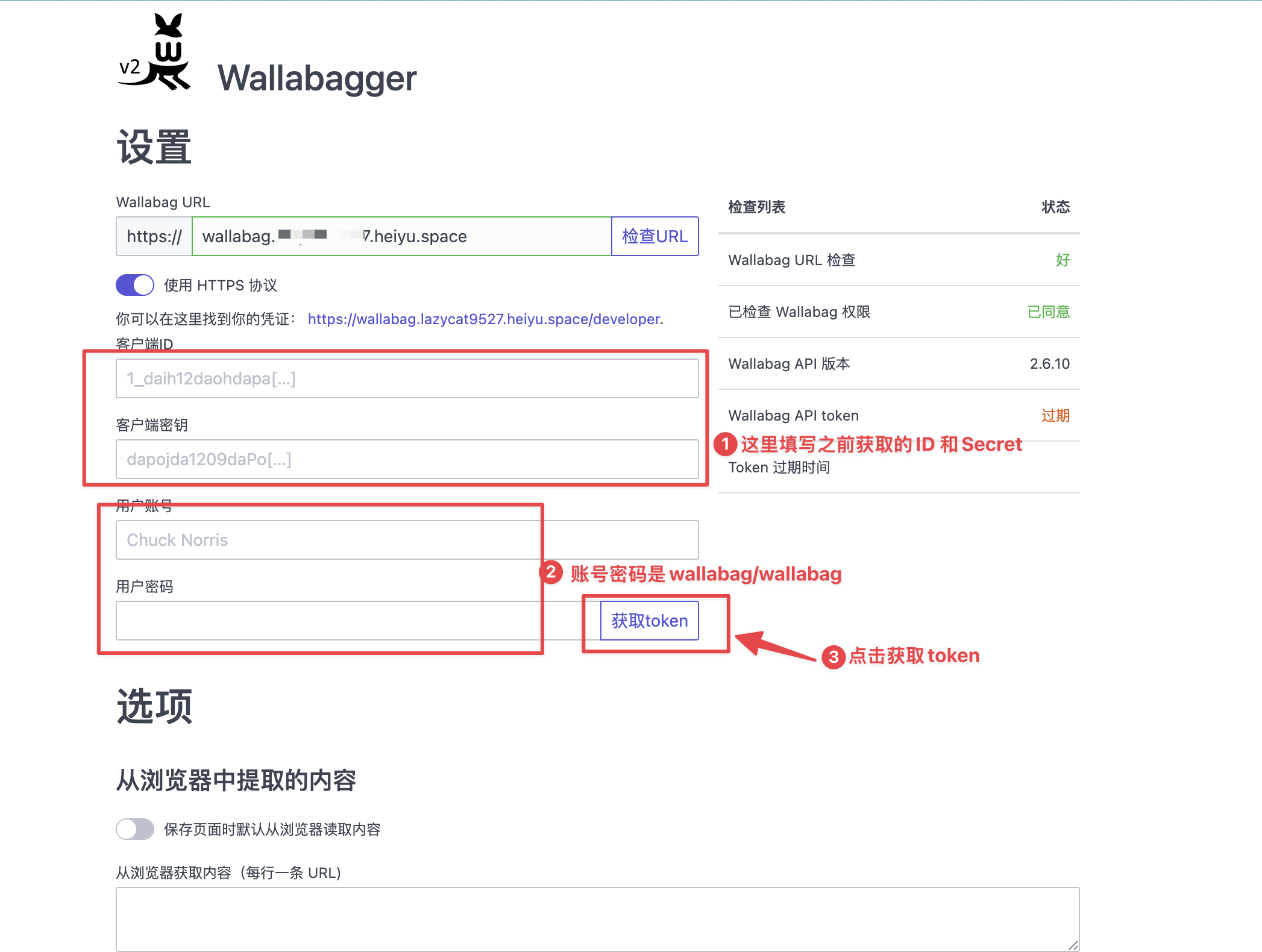
Task: Click the 检查URL button
Action: pos(655,236)
